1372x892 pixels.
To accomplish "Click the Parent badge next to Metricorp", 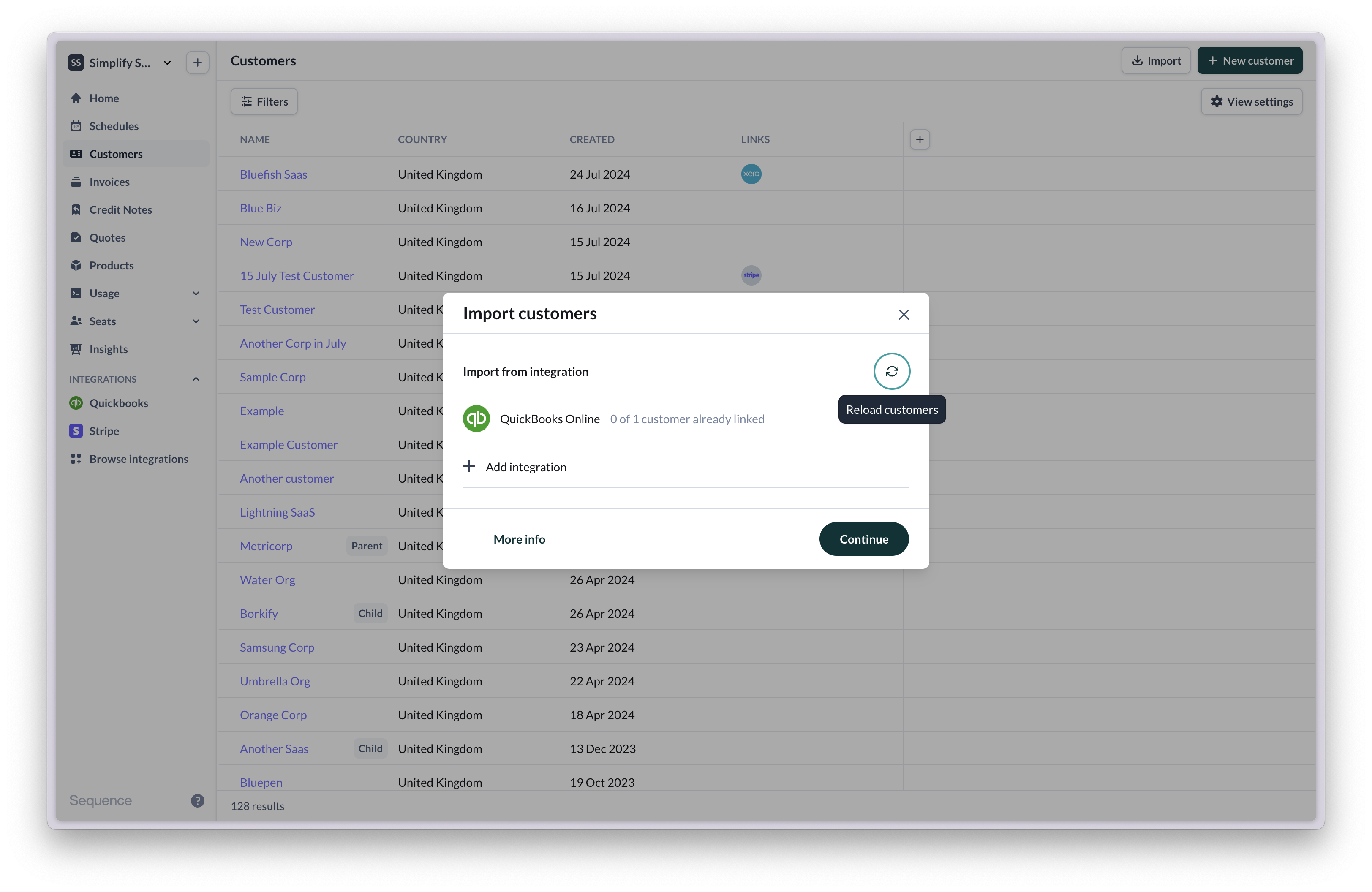I will point(367,546).
